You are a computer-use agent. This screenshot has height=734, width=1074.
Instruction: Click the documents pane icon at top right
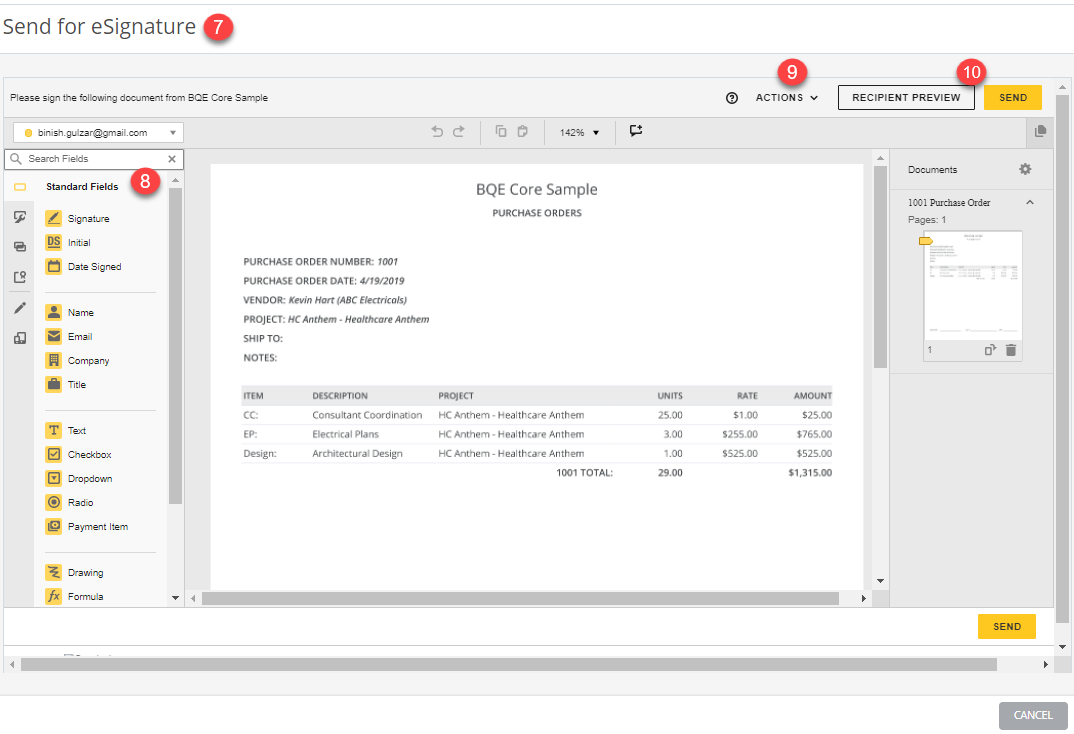(1040, 131)
